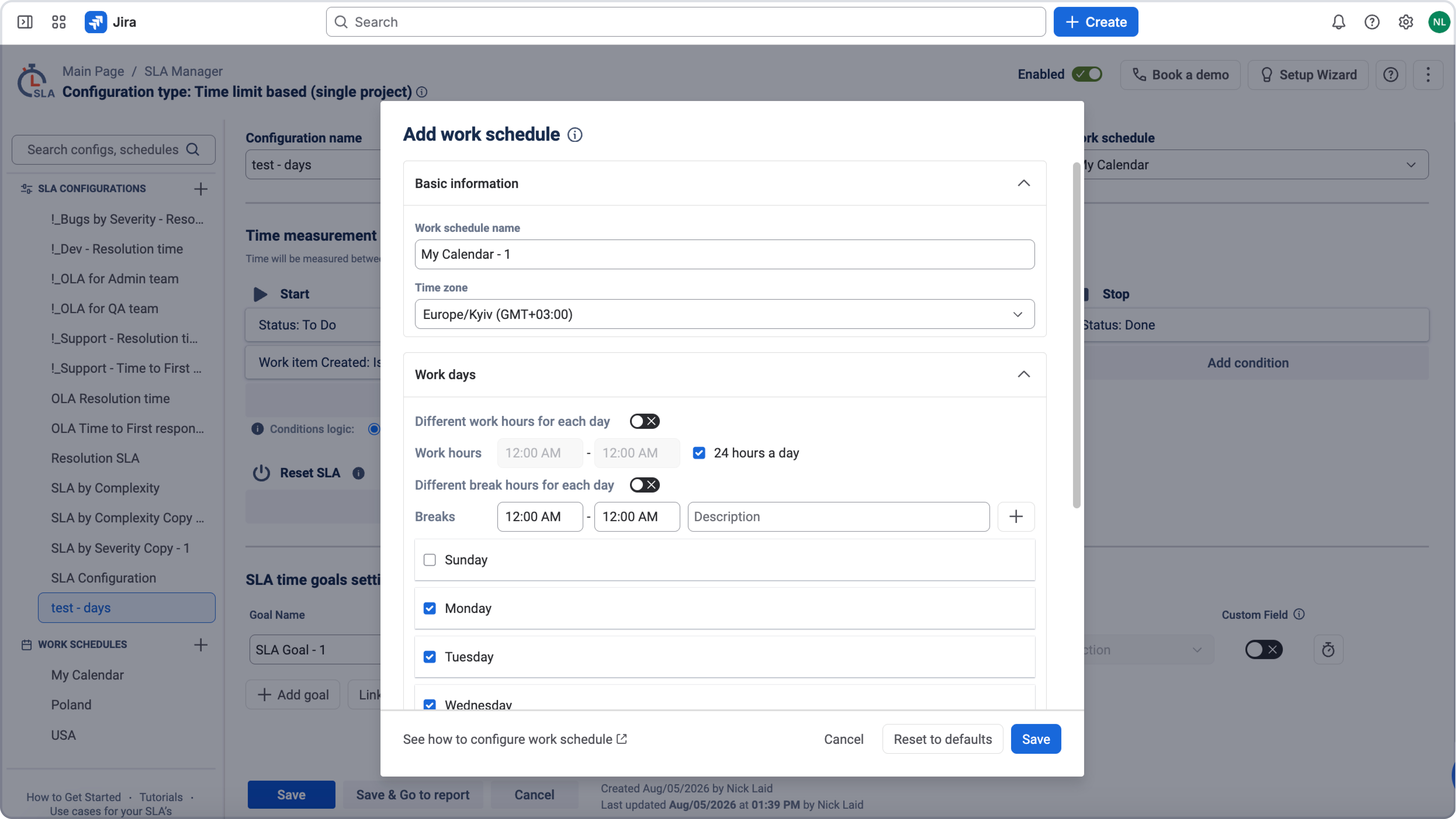Open See how to configure work schedule link
This screenshot has width=1456, height=819.
click(515, 739)
